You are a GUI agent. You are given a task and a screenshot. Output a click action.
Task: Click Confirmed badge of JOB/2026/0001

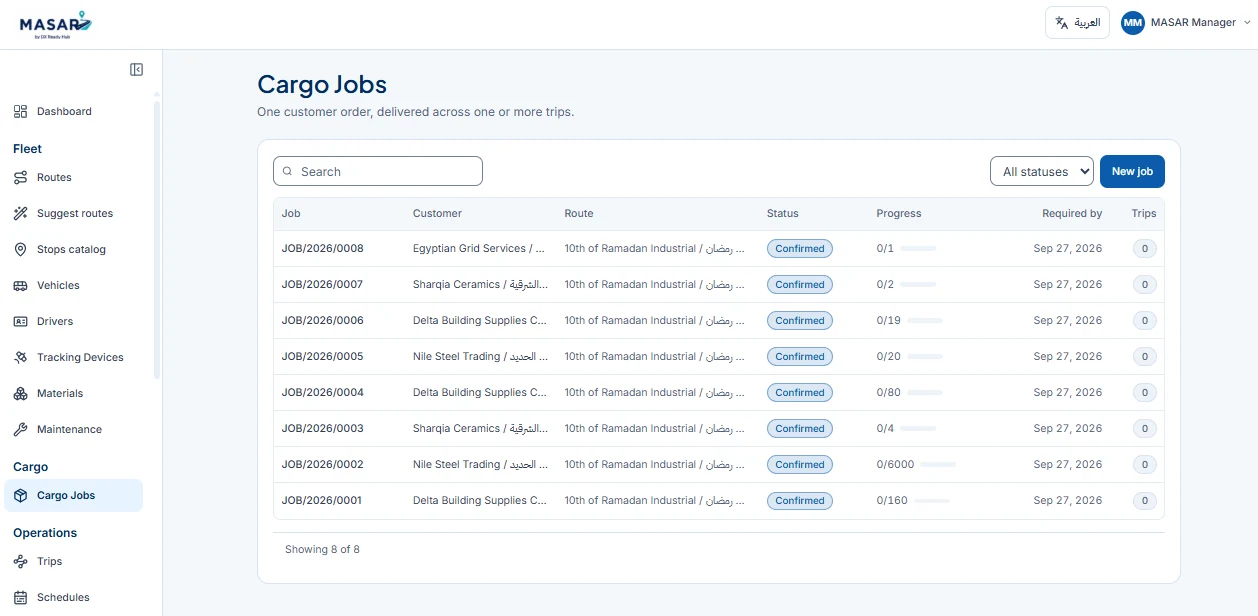point(800,501)
